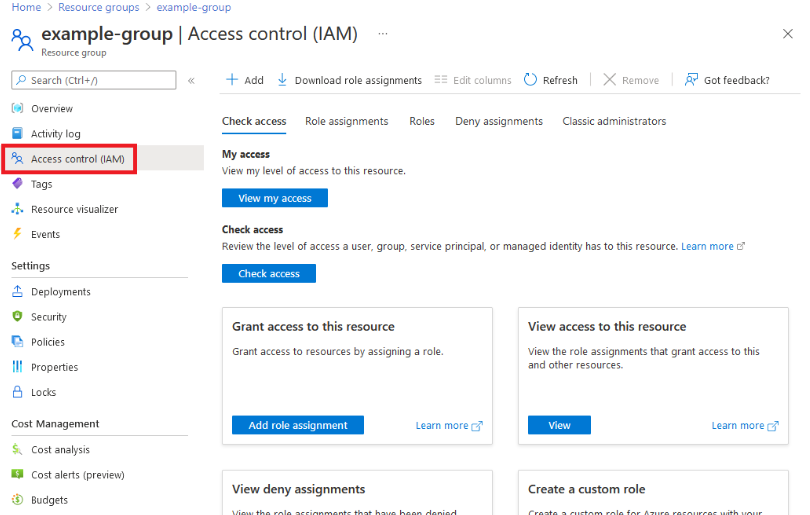The width and height of the screenshot is (810, 515).
Task: Open Cost alerts (preview) label
Action: (77, 475)
